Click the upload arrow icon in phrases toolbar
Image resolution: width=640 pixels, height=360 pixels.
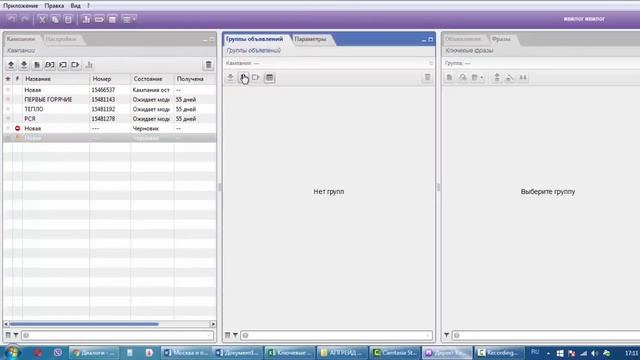[497, 78]
